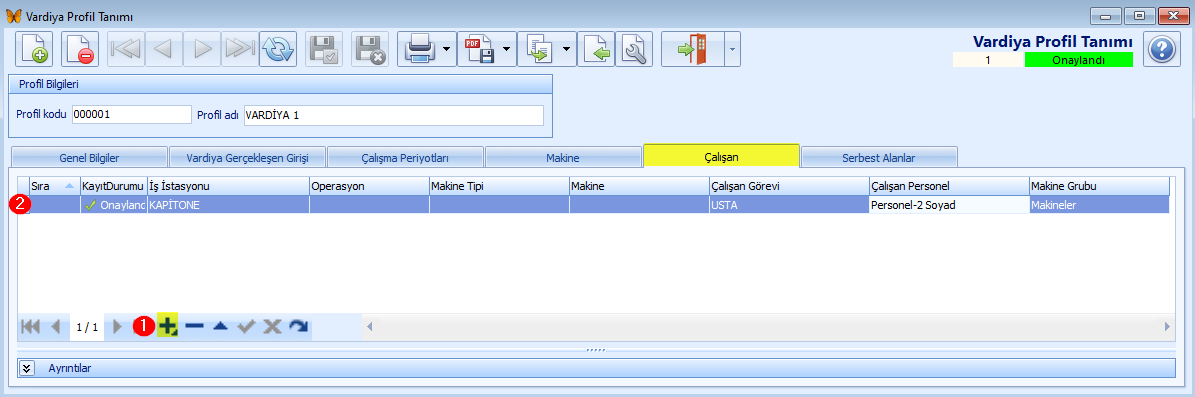Click the exit door icon
Viewport: 1195px width, 397px height.
[x=691, y=50]
